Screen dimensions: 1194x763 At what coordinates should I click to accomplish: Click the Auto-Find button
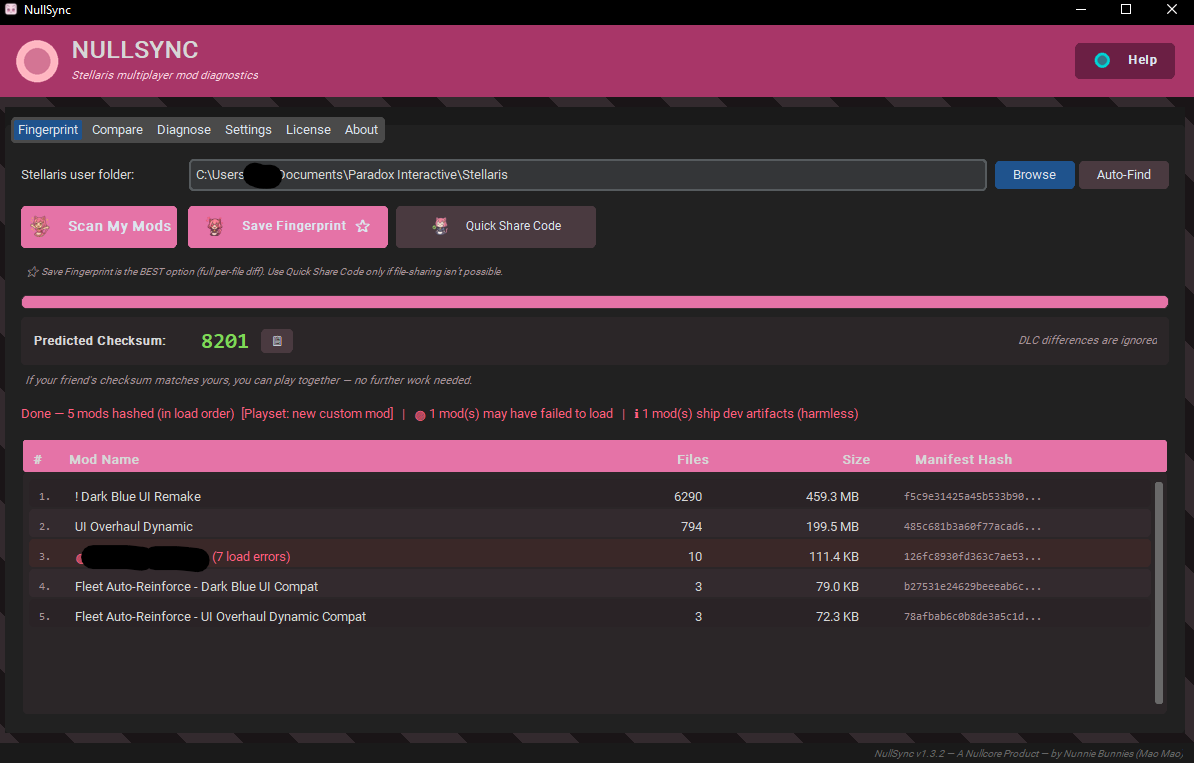[x=1123, y=174]
